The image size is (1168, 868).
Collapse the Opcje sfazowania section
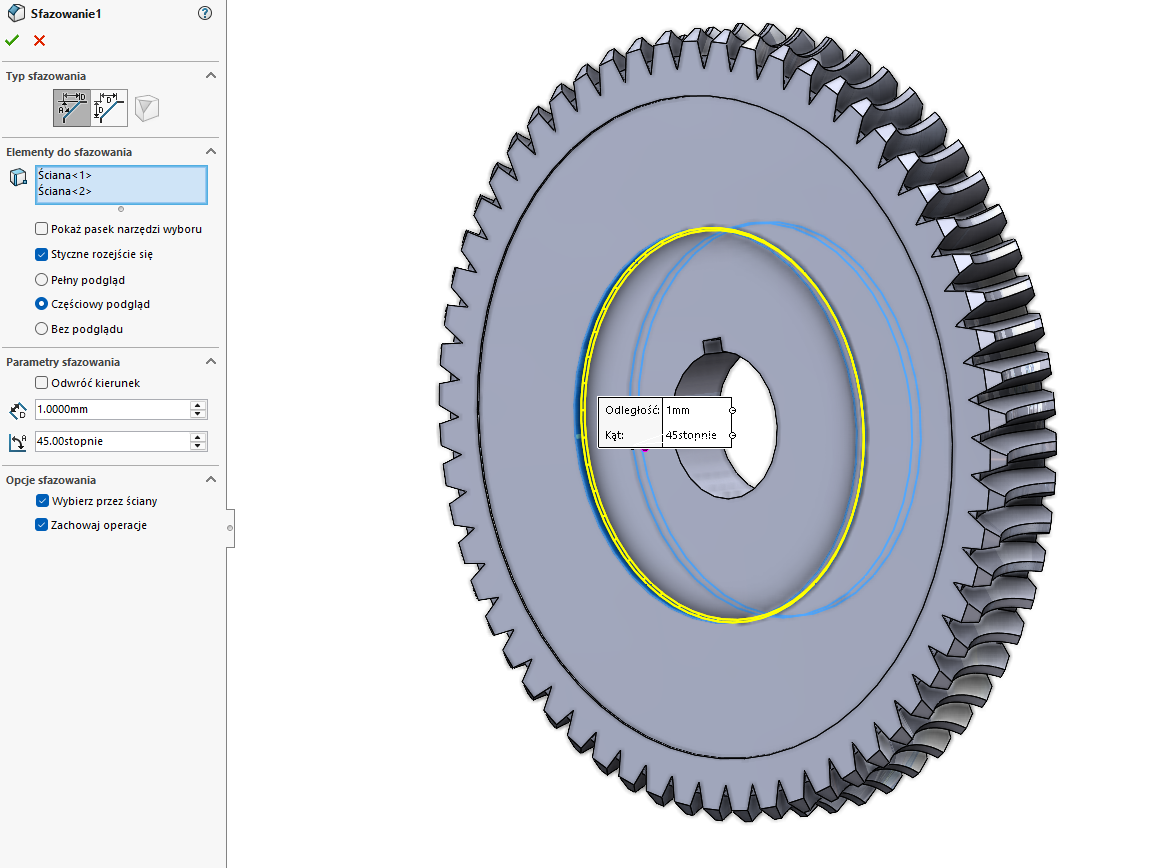[211, 479]
